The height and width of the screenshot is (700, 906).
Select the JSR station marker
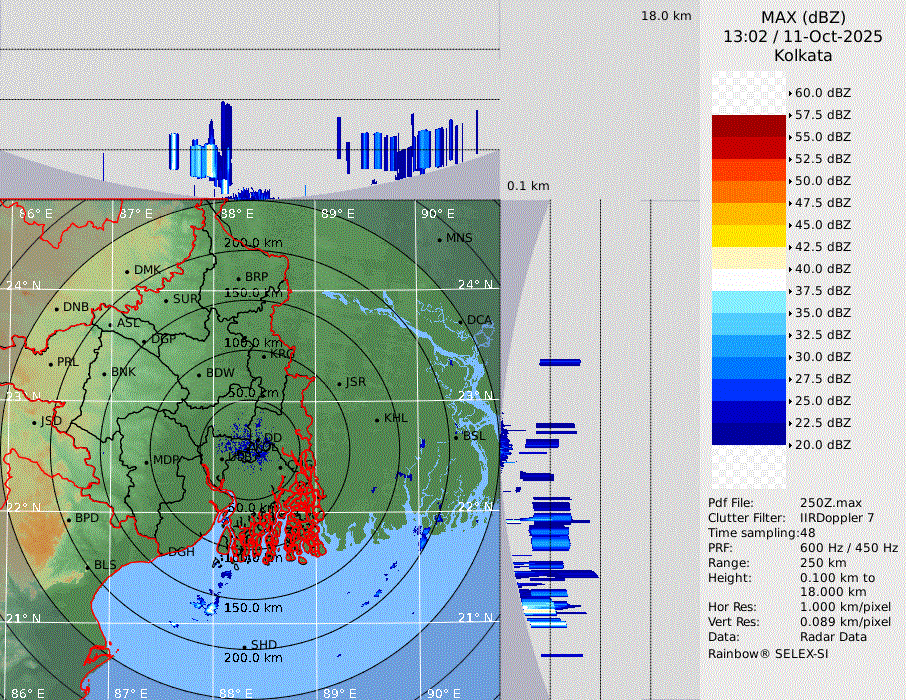pyautogui.click(x=338, y=383)
